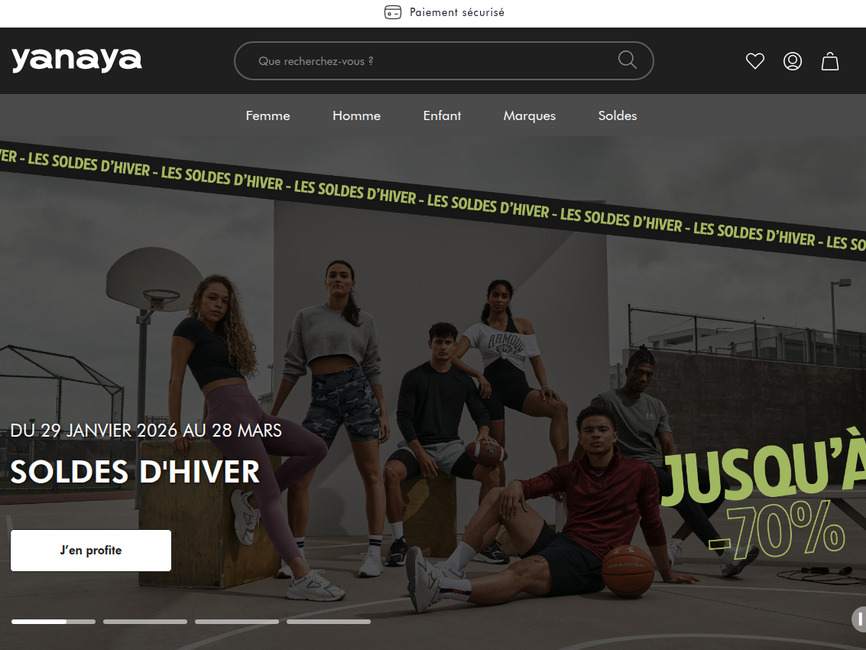Open the shopping bag cart icon

pos(830,61)
